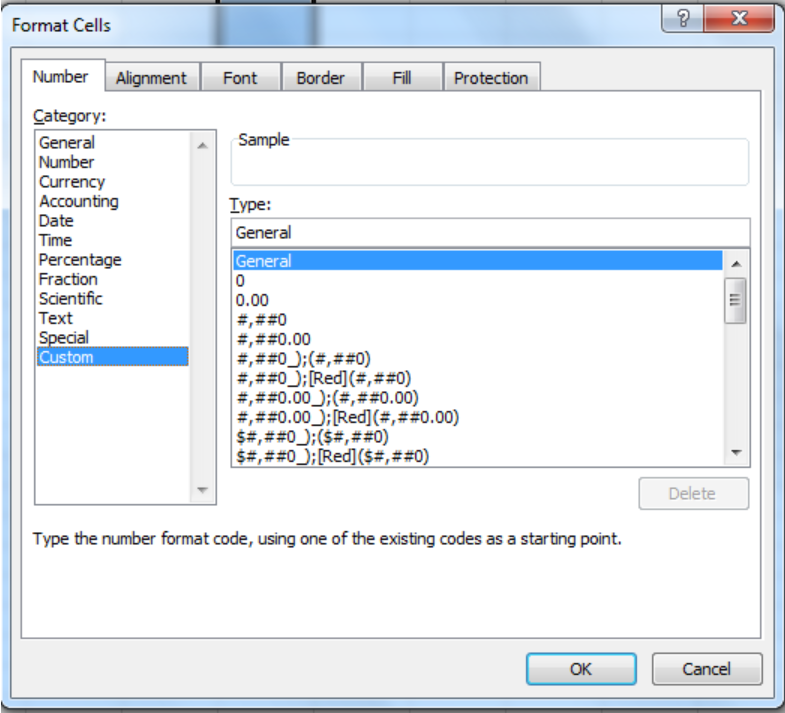The height and width of the screenshot is (713, 785).
Task: Close the Format Cells dialog
Action: [739, 19]
